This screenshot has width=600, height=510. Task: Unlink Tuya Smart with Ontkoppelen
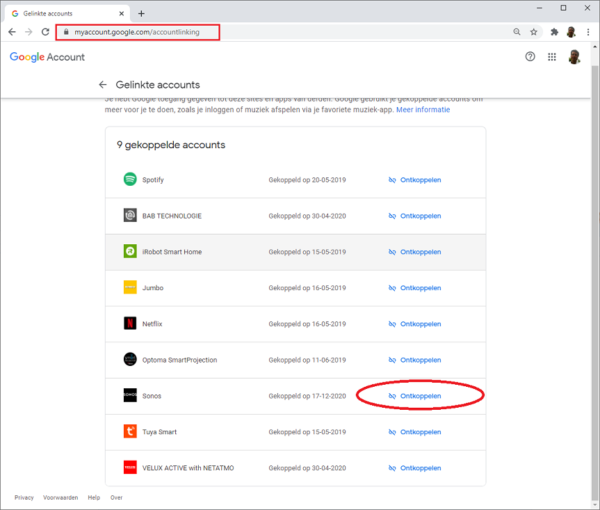[x=415, y=432]
